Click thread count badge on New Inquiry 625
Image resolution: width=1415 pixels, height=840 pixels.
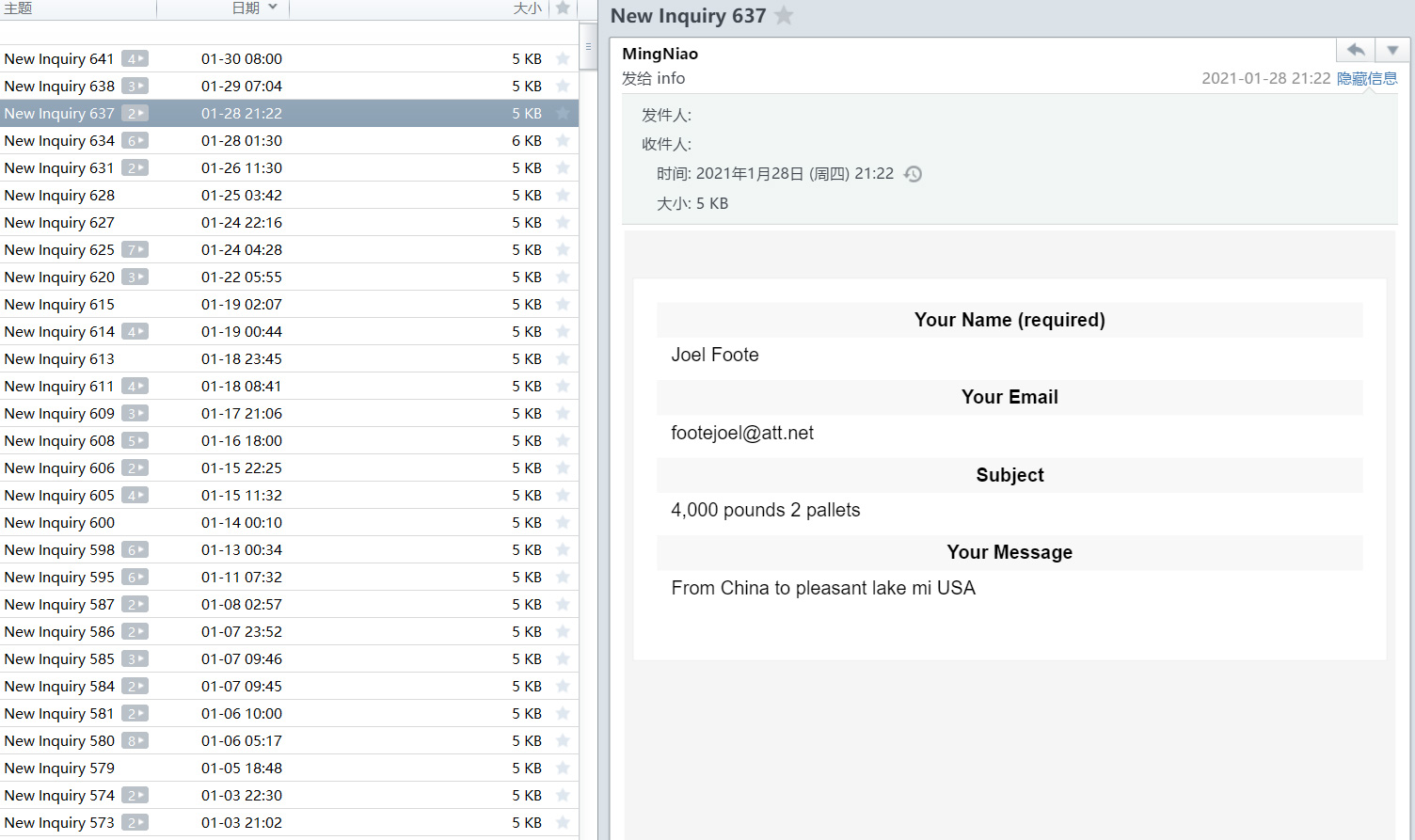[135, 250]
